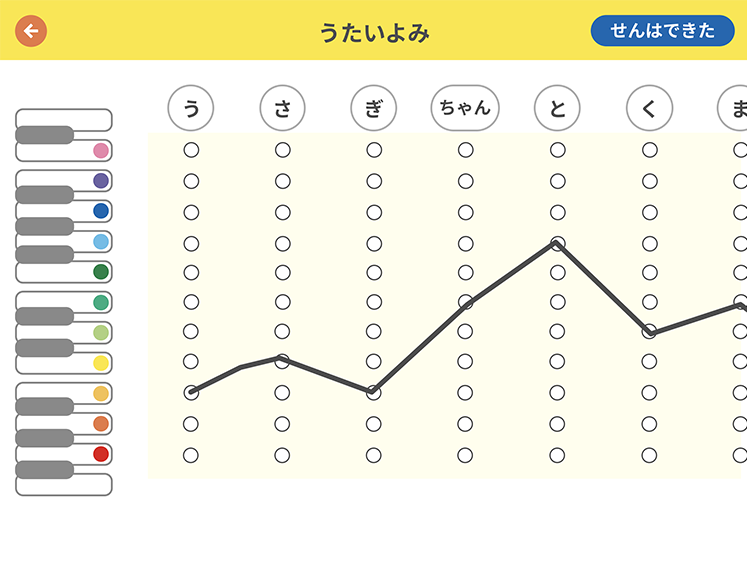
Task: Select the top pitch dot under く
Action: pos(650,150)
